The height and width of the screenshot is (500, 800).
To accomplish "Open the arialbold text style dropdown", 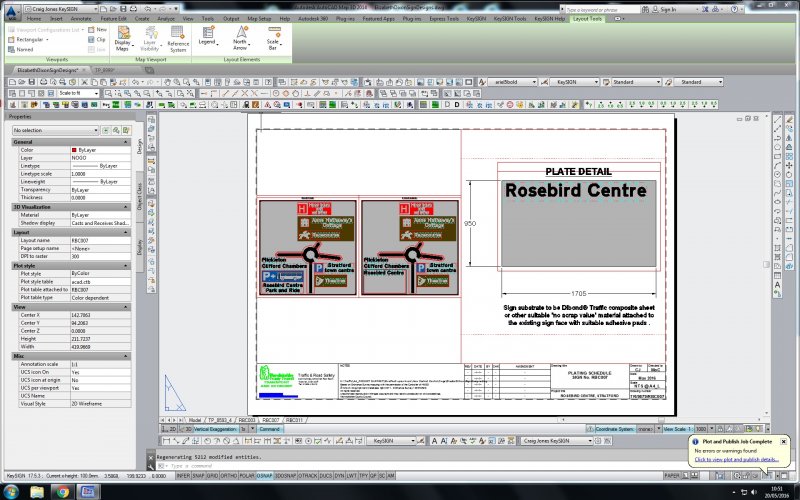I will (x=512, y=82).
